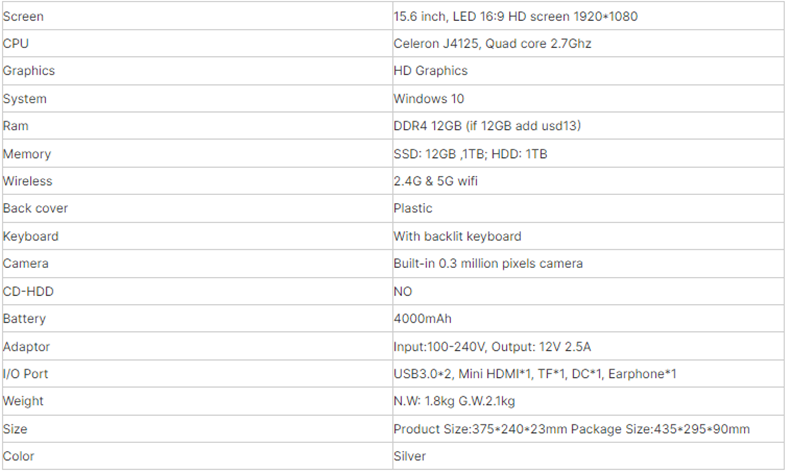Screen dimensions: 790x472
Task: Click the 2.4G & 5G wifi cell
Action: pyautogui.click(x=588, y=181)
